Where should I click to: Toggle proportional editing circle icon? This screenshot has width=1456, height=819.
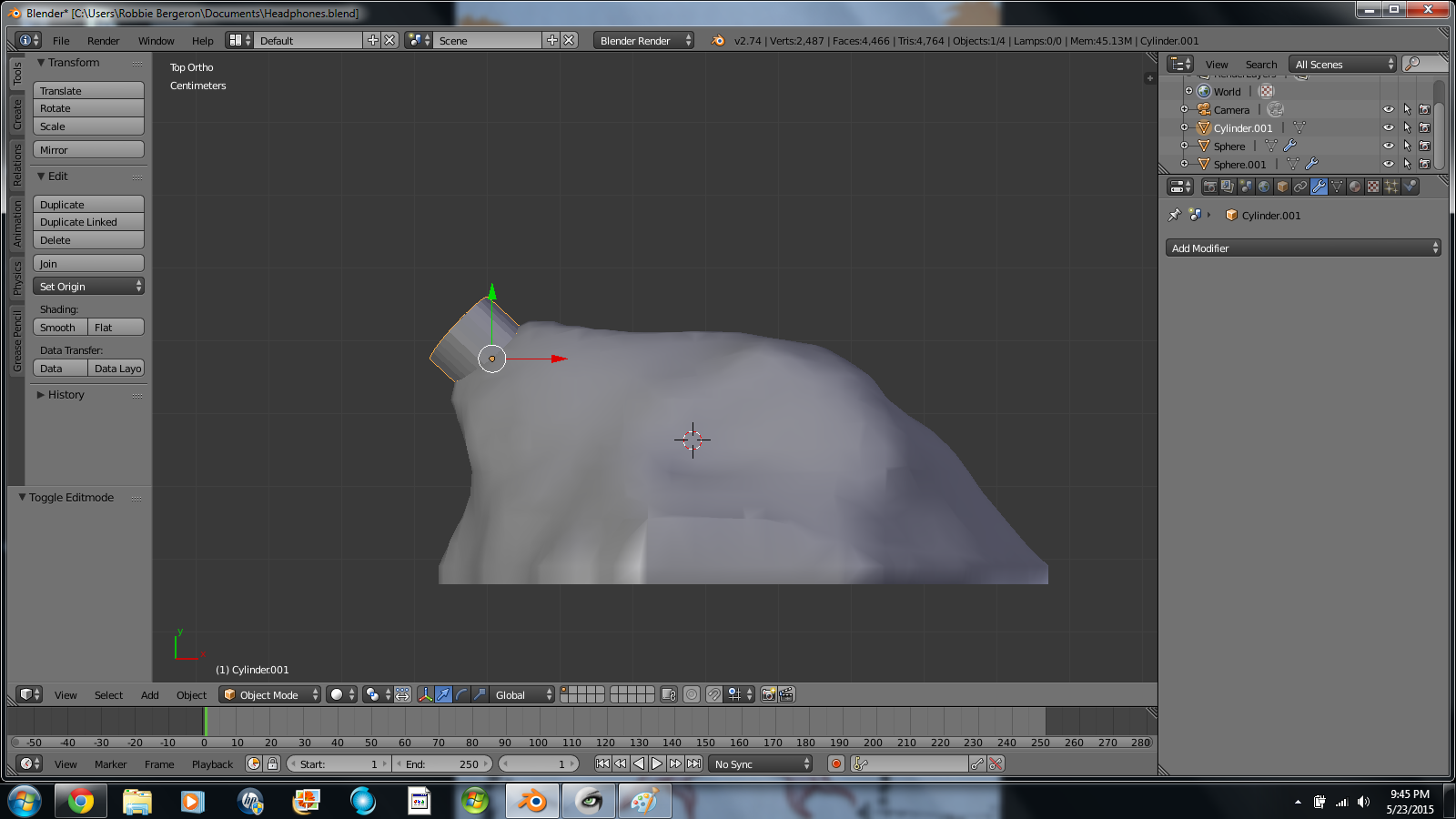pyautogui.click(x=692, y=694)
